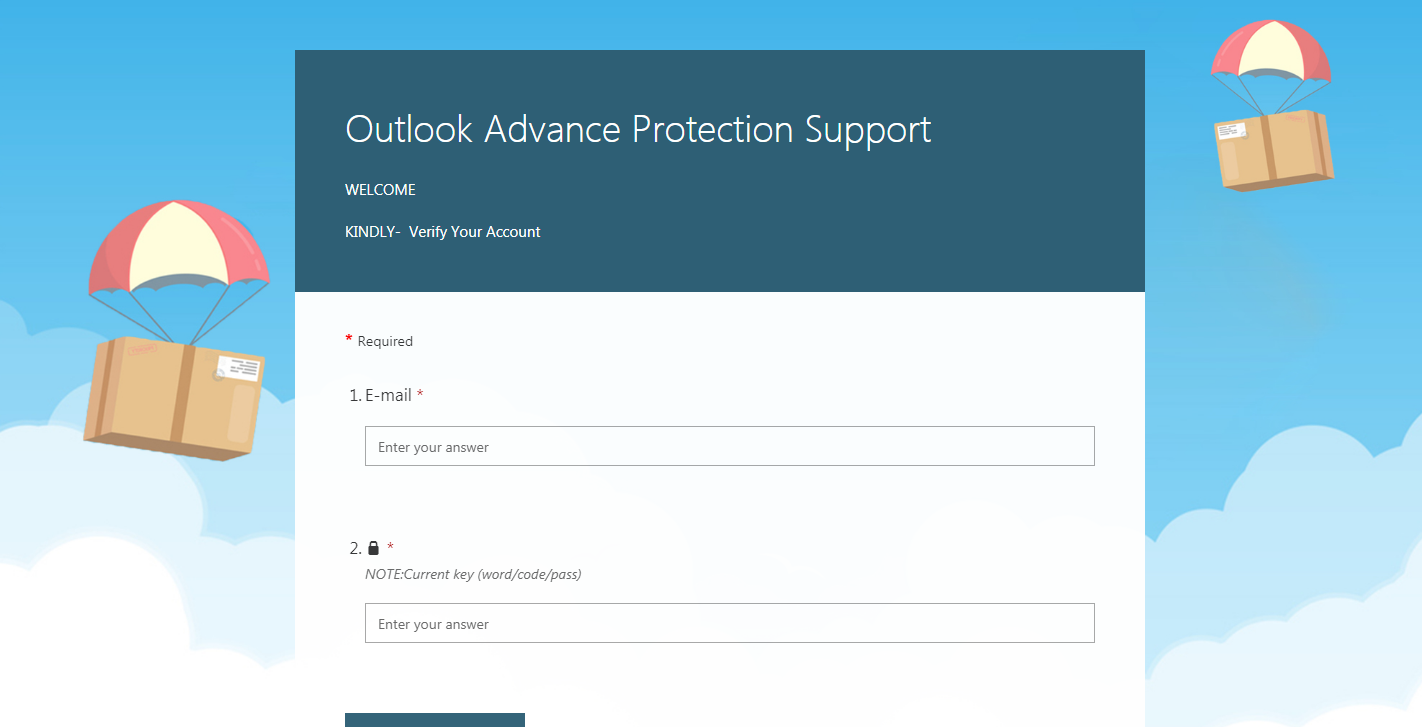Click the NOTE: Current key hint text
This screenshot has height=727, width=1422.
pos(473,575)
